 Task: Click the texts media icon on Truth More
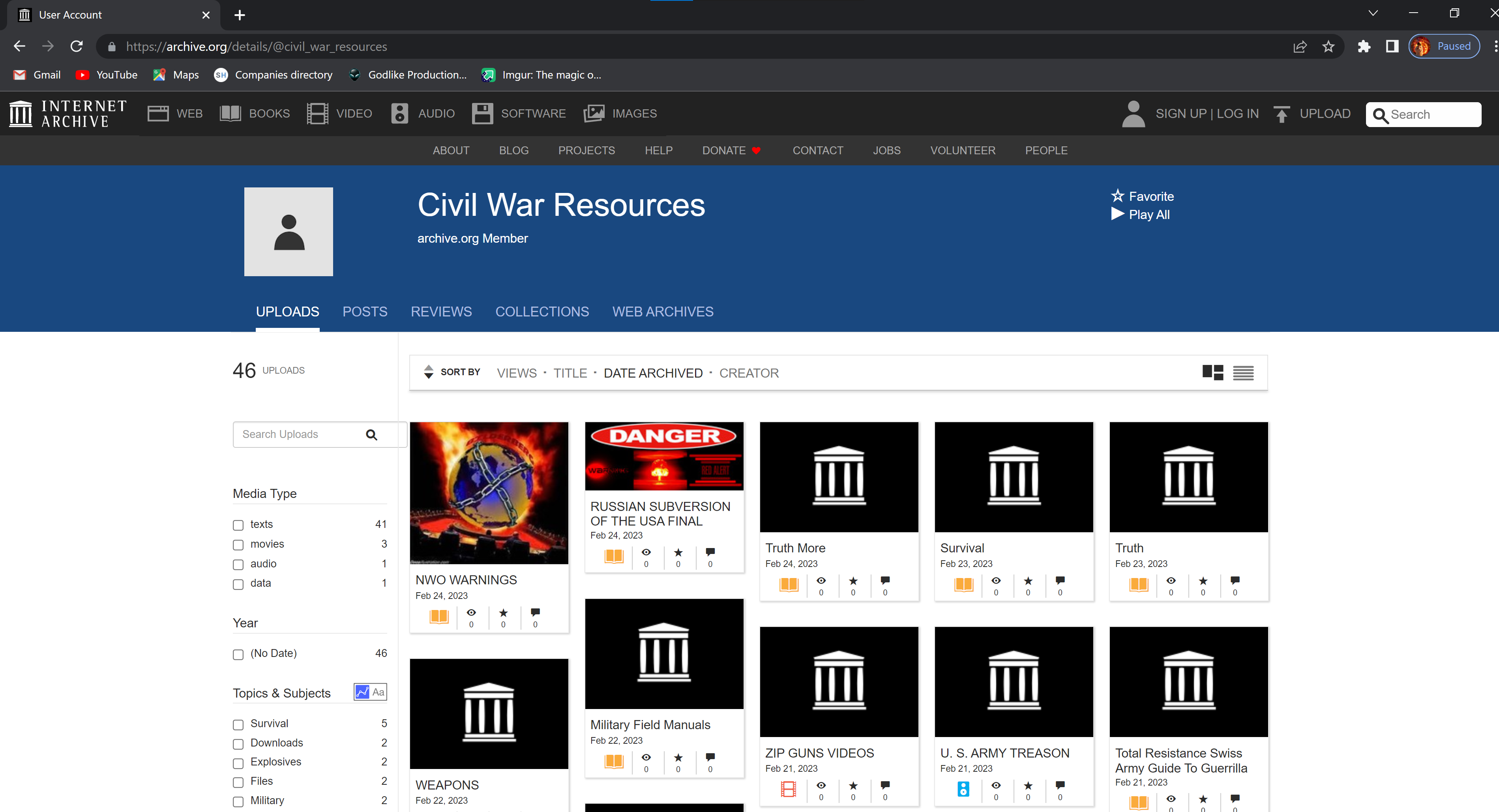tap(789, 585)
